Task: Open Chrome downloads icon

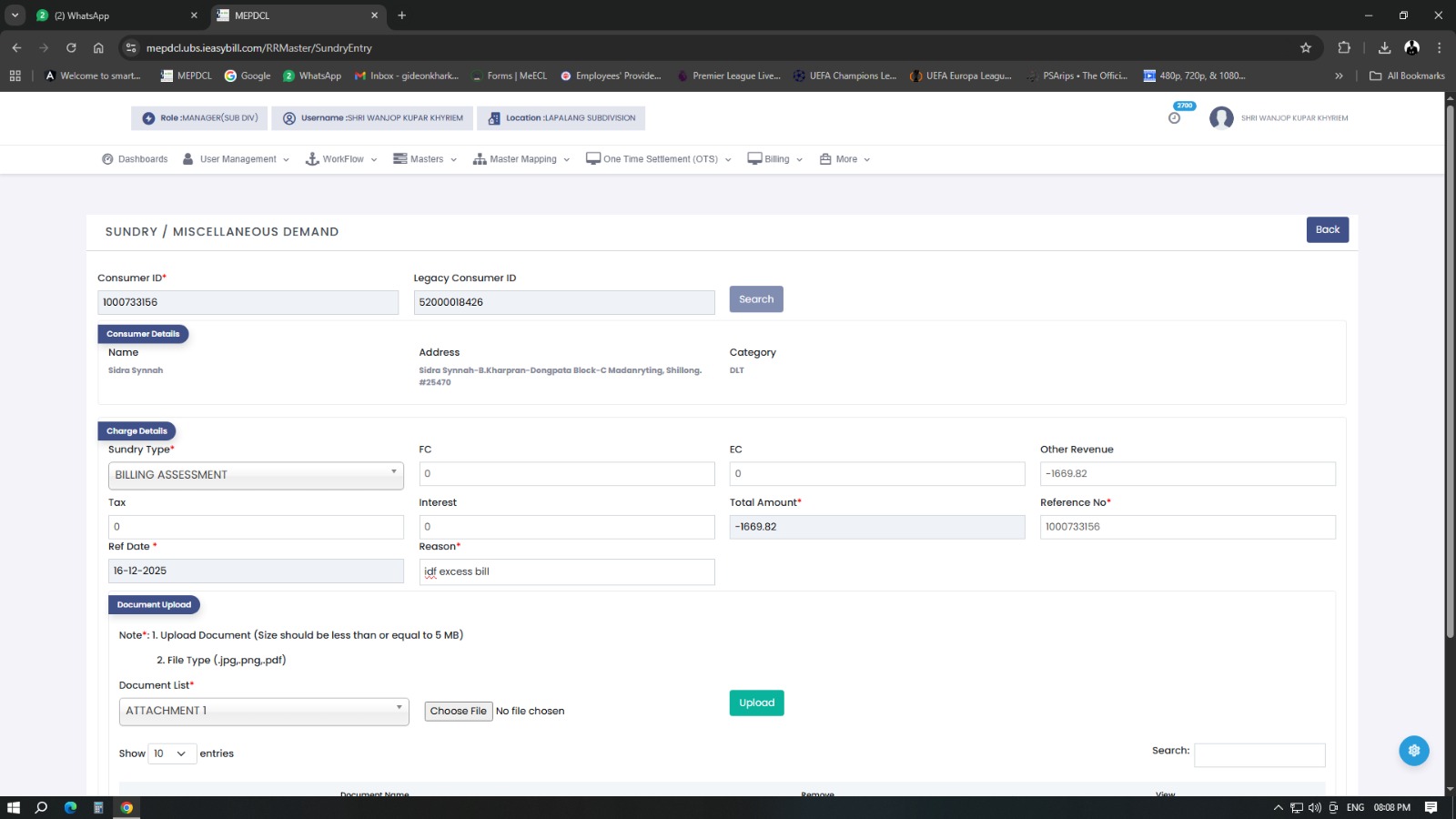Action: tap(1384, 48)
